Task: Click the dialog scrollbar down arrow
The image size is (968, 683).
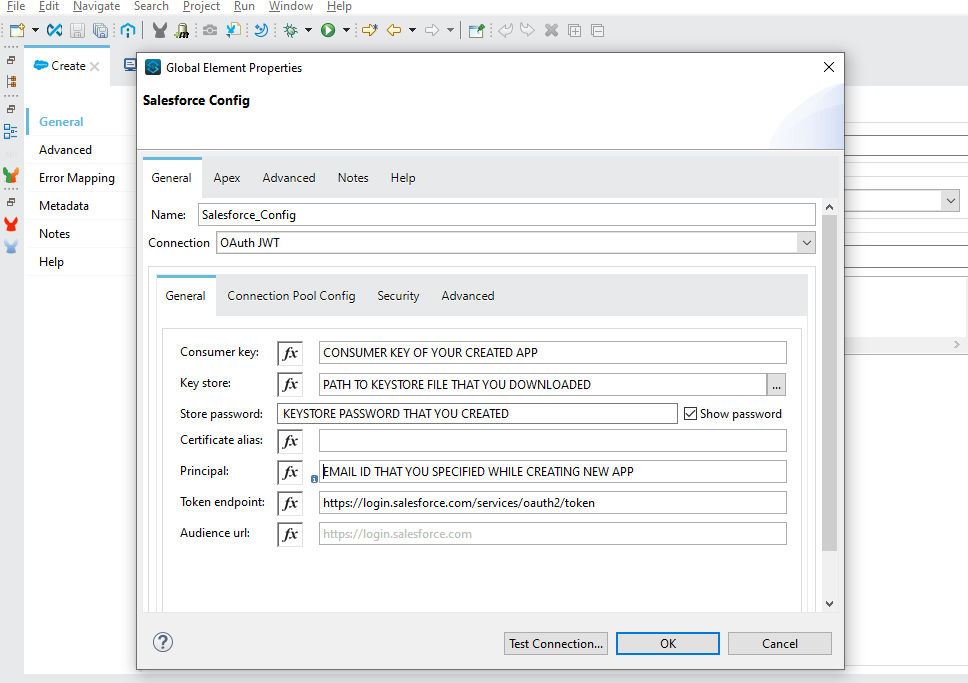Action: (x=829, y=604)
